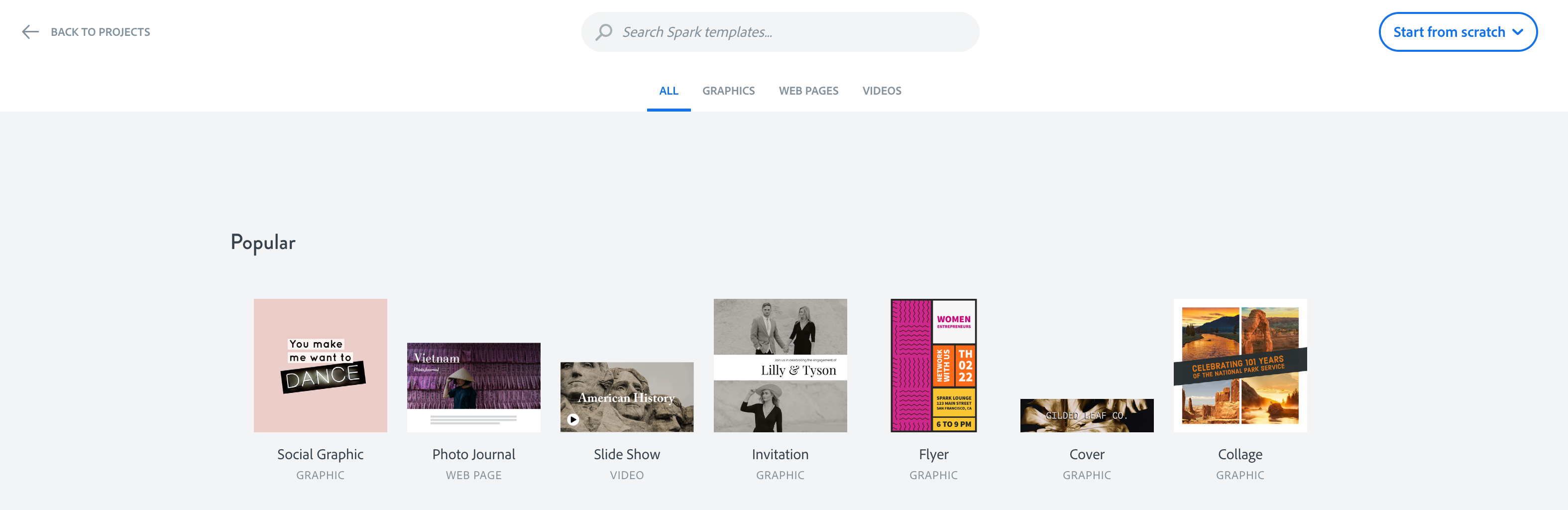1568x510 pixels.
Task: Select the ALL tab
Action: coord(669,91)
